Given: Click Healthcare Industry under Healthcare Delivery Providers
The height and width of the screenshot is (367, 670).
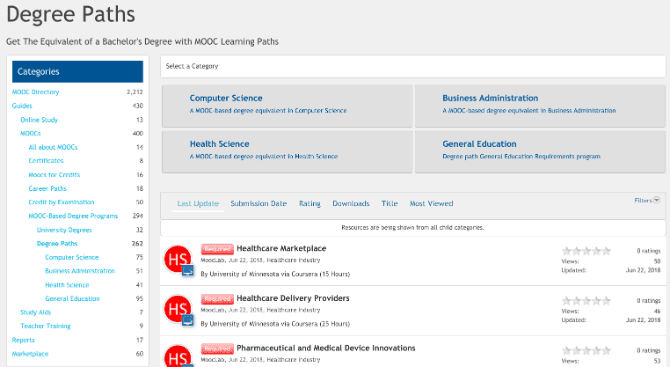Looking at the screenshot, I should (x=293, y=310).
